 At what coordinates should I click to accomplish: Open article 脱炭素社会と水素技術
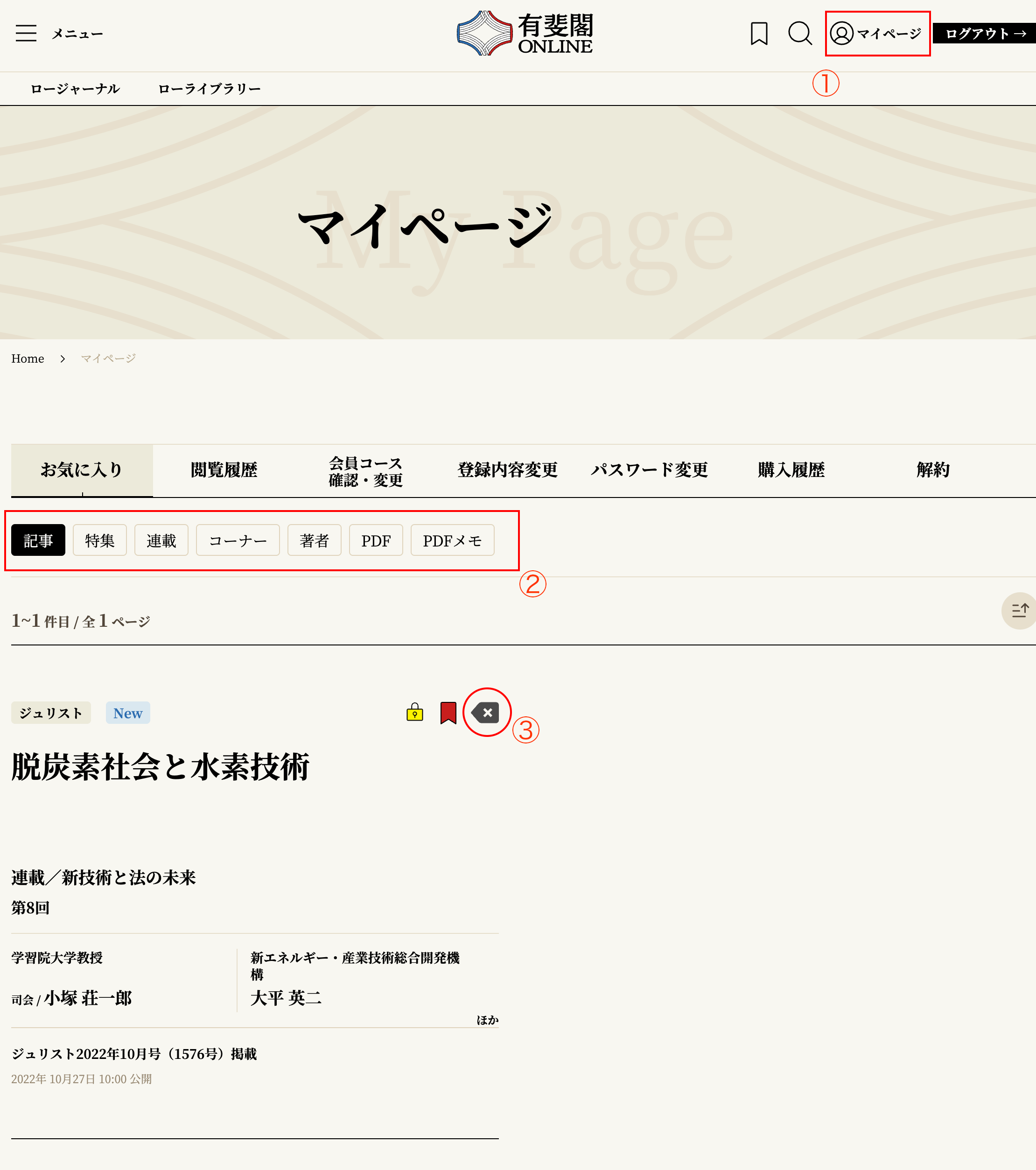160,766
